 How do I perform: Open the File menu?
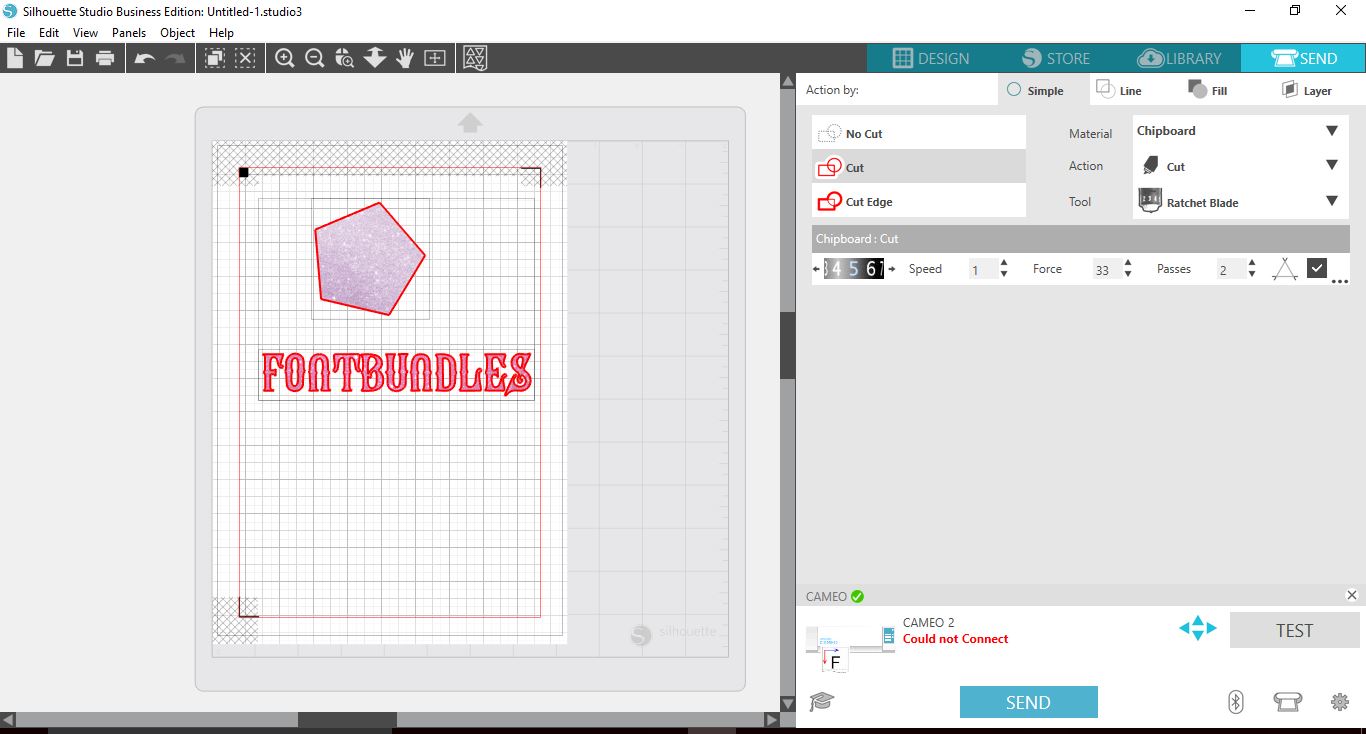tap(15, 33)
